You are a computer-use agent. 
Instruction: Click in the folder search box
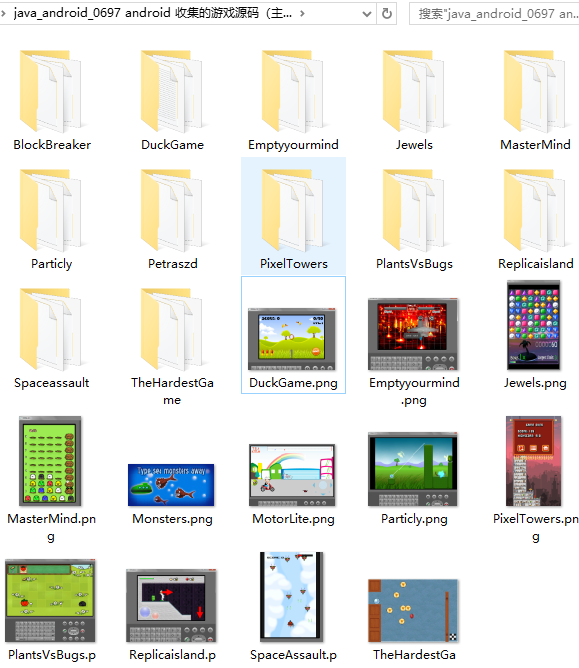[494, 14]
